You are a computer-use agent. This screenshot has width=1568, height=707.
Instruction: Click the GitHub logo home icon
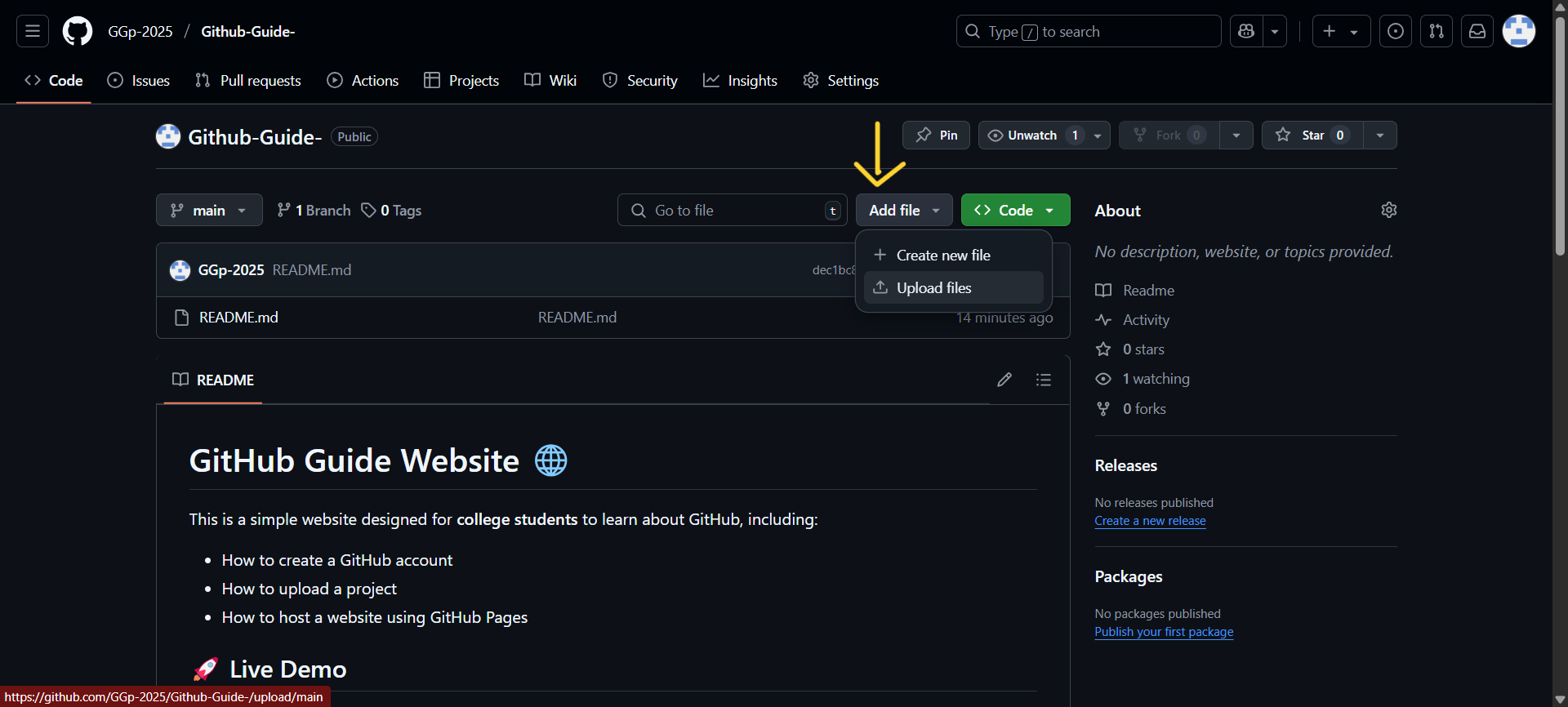coord(78,31)
